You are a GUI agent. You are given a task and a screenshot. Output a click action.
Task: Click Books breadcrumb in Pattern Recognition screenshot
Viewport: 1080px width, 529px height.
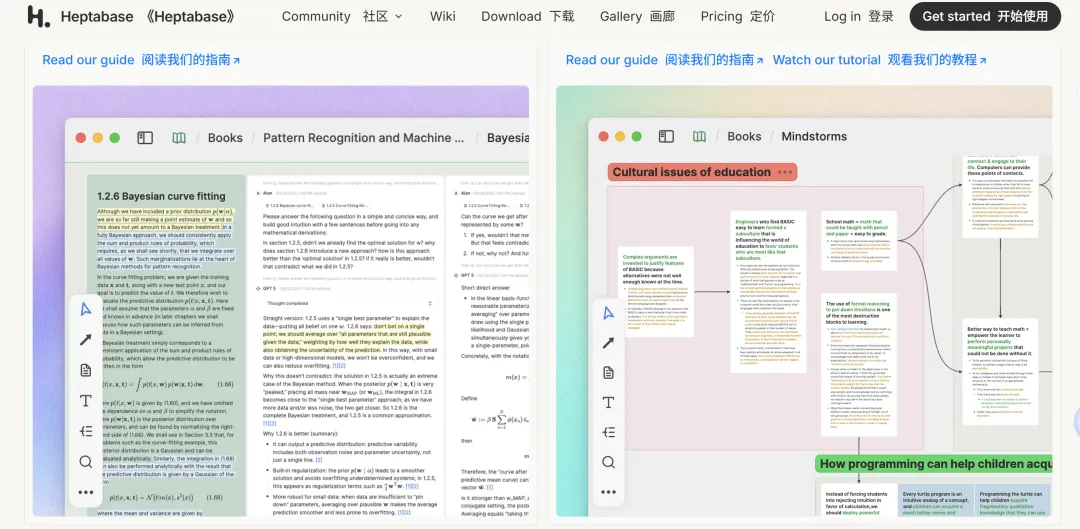(x=225, y=138)
